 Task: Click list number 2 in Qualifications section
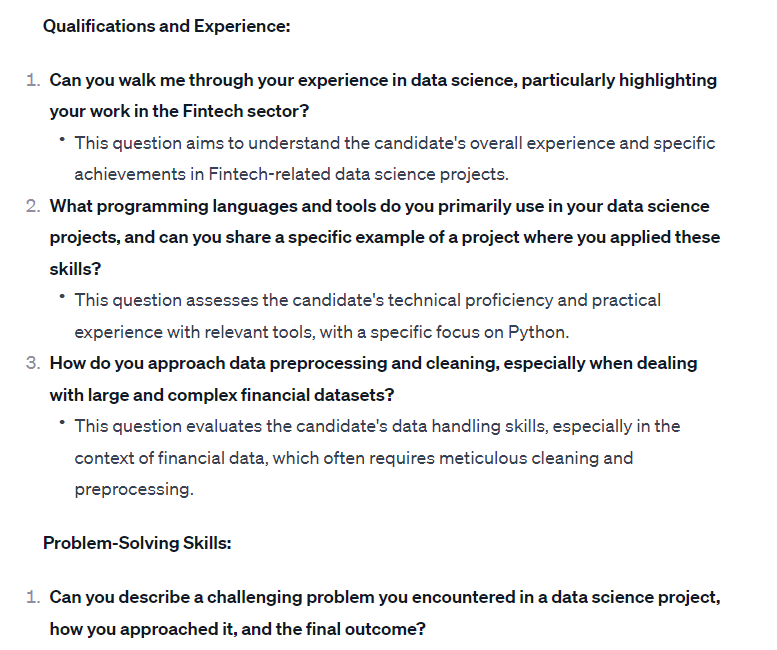tap(33, 206)
